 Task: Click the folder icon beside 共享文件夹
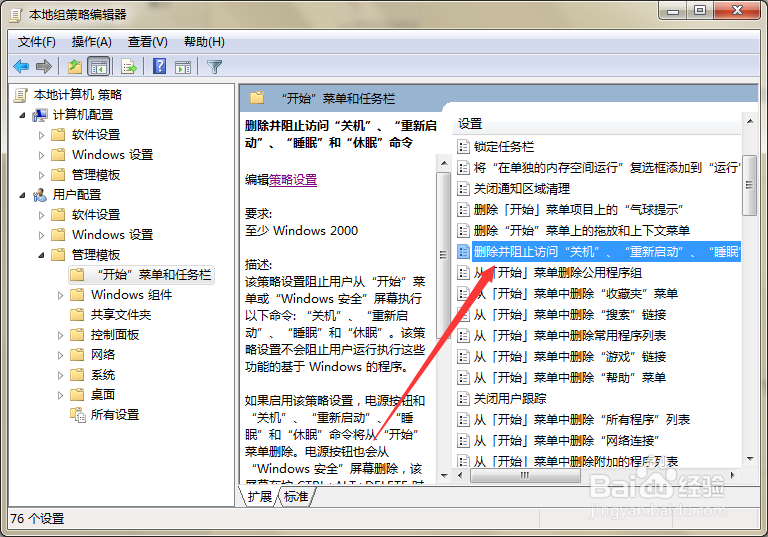coord(77,315)
